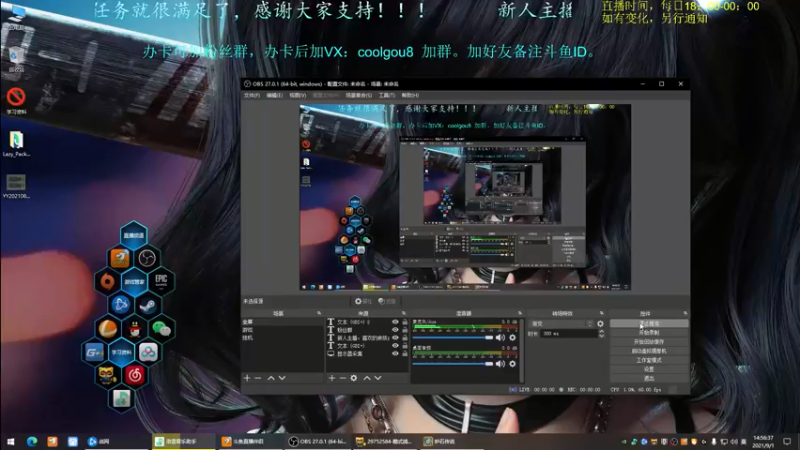The width and height of the screenshot is (800, 450).
Task: Open Steam from the hexagon launcher
Action: (148, 305)
